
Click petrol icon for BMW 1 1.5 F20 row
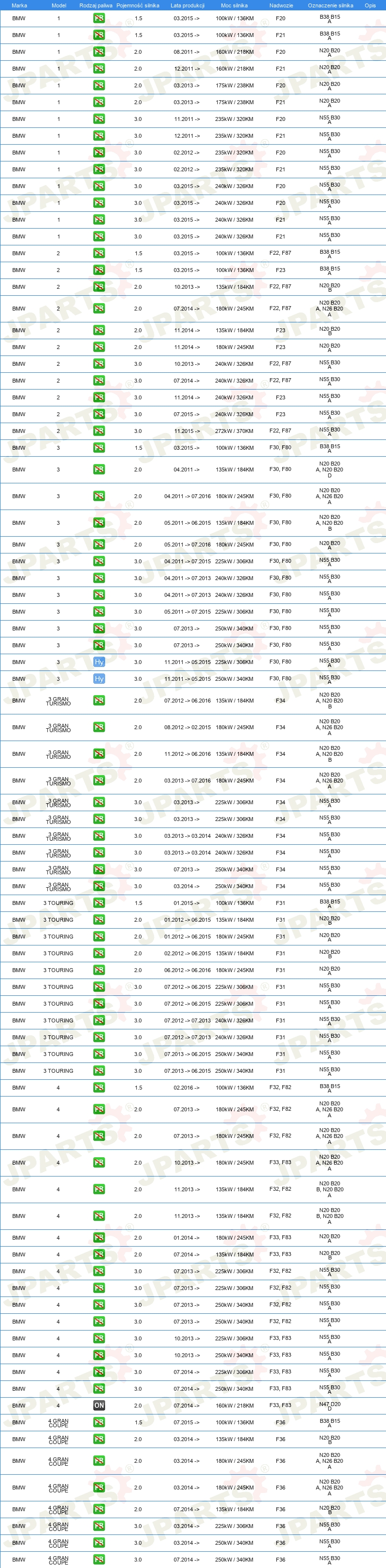[99, 18]
